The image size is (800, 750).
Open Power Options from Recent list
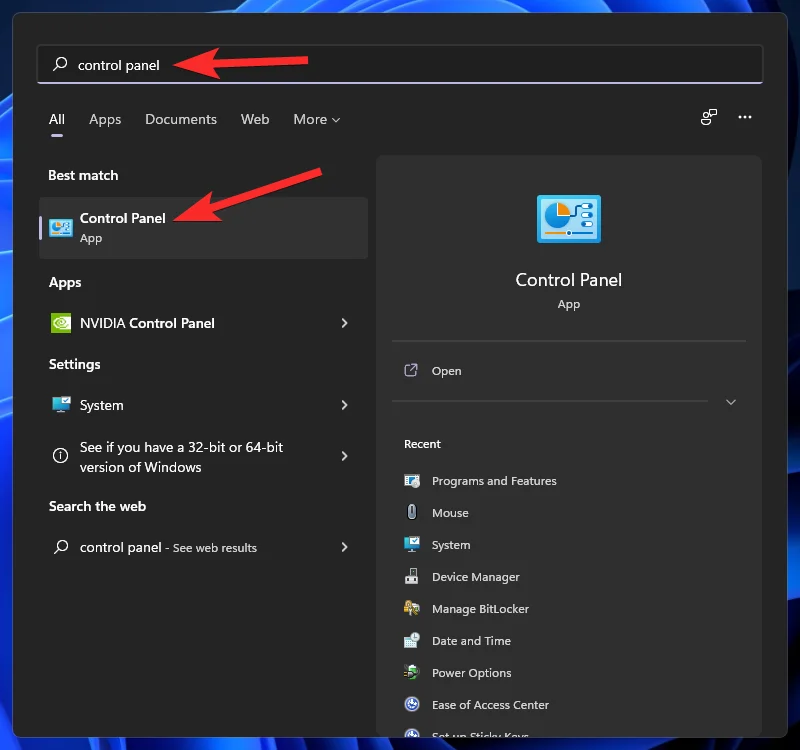[471, 673]
